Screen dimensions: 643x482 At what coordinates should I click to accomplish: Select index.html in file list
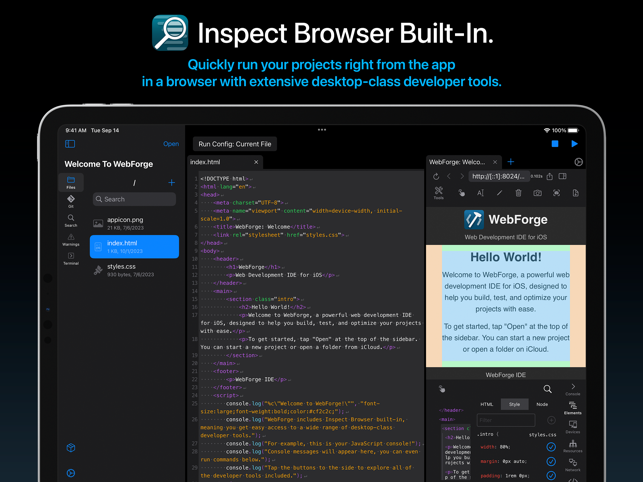pos(134,247)
